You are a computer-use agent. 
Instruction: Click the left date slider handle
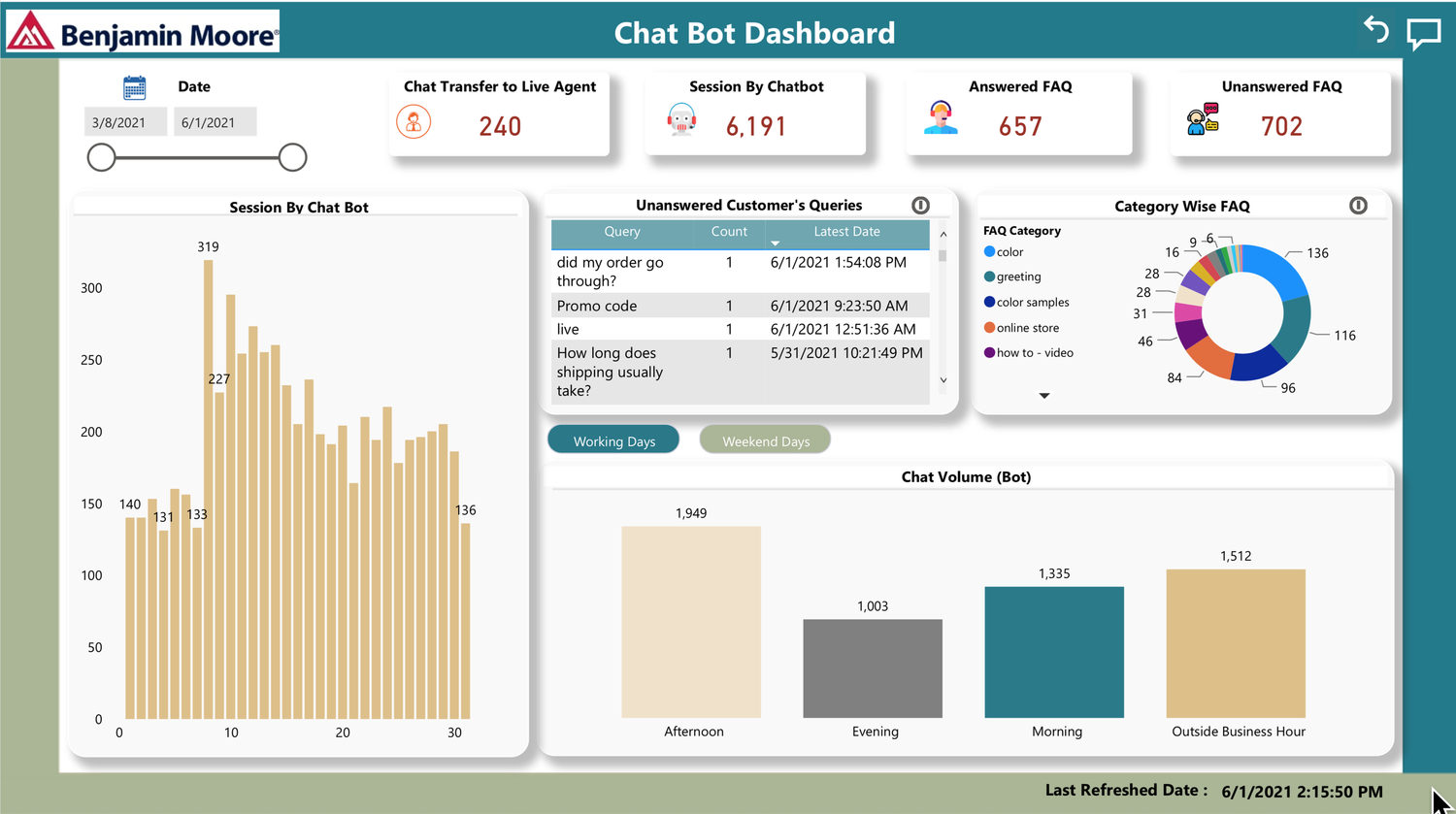coord(101,157)
